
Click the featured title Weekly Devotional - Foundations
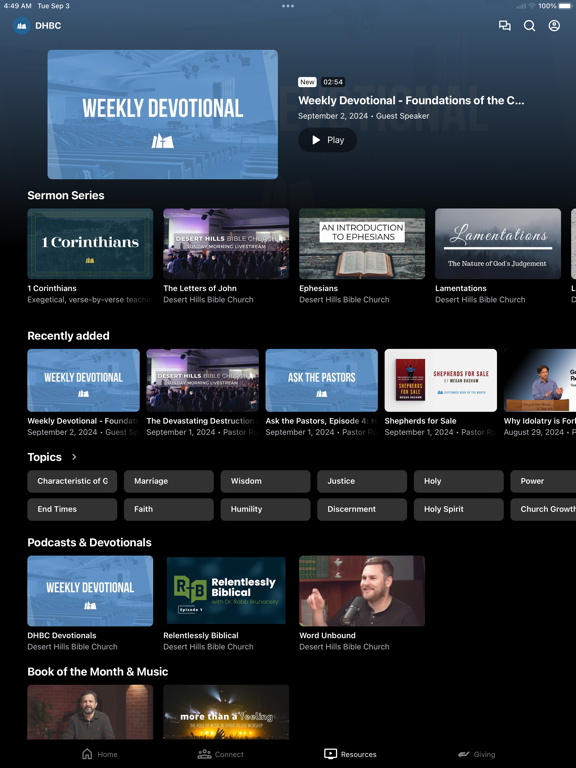tap(411, 100)
